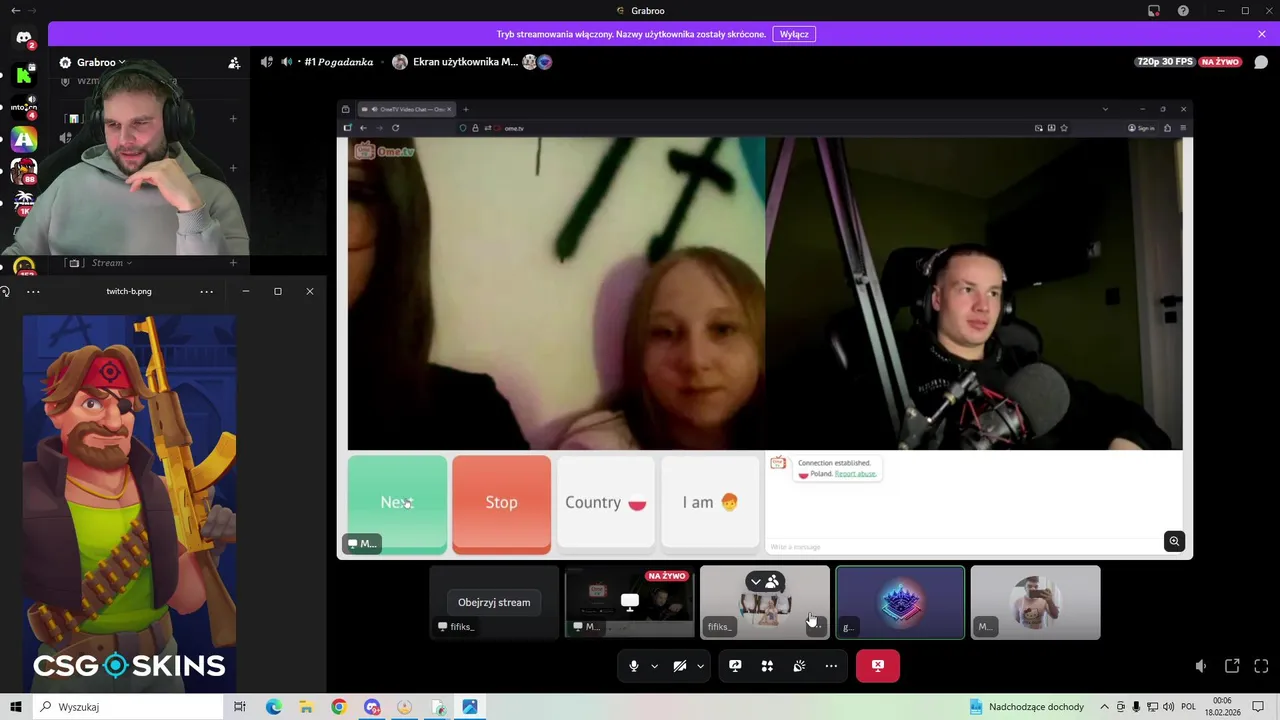Disconnect from the call with red button

[x=878, y=666]
